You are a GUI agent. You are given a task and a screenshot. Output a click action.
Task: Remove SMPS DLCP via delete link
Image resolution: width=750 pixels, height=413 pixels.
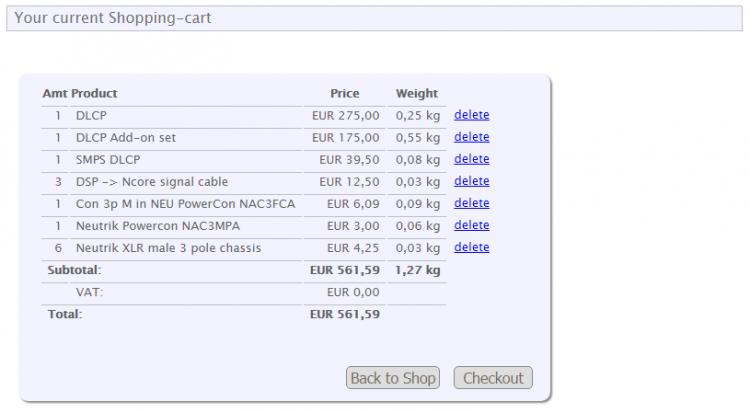(471, 159)
